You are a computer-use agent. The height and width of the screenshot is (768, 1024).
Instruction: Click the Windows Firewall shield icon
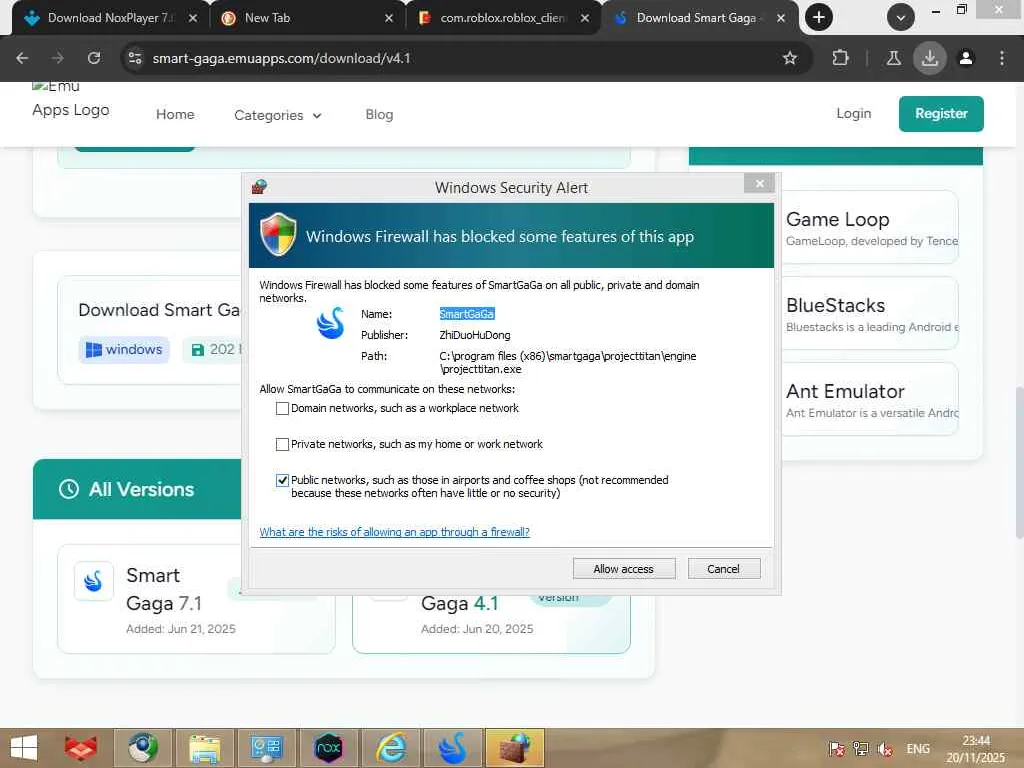[278, 234]
